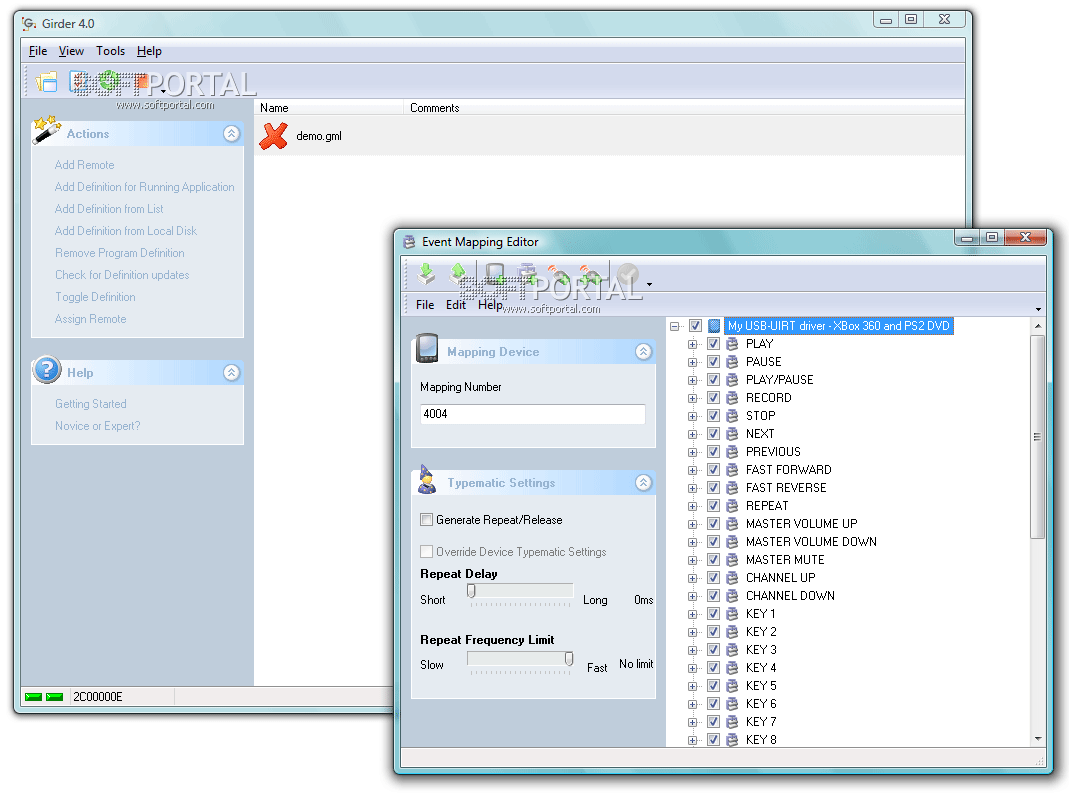
Task: Collapse the USB-UIRT driver root node
Action: [674, 327]
